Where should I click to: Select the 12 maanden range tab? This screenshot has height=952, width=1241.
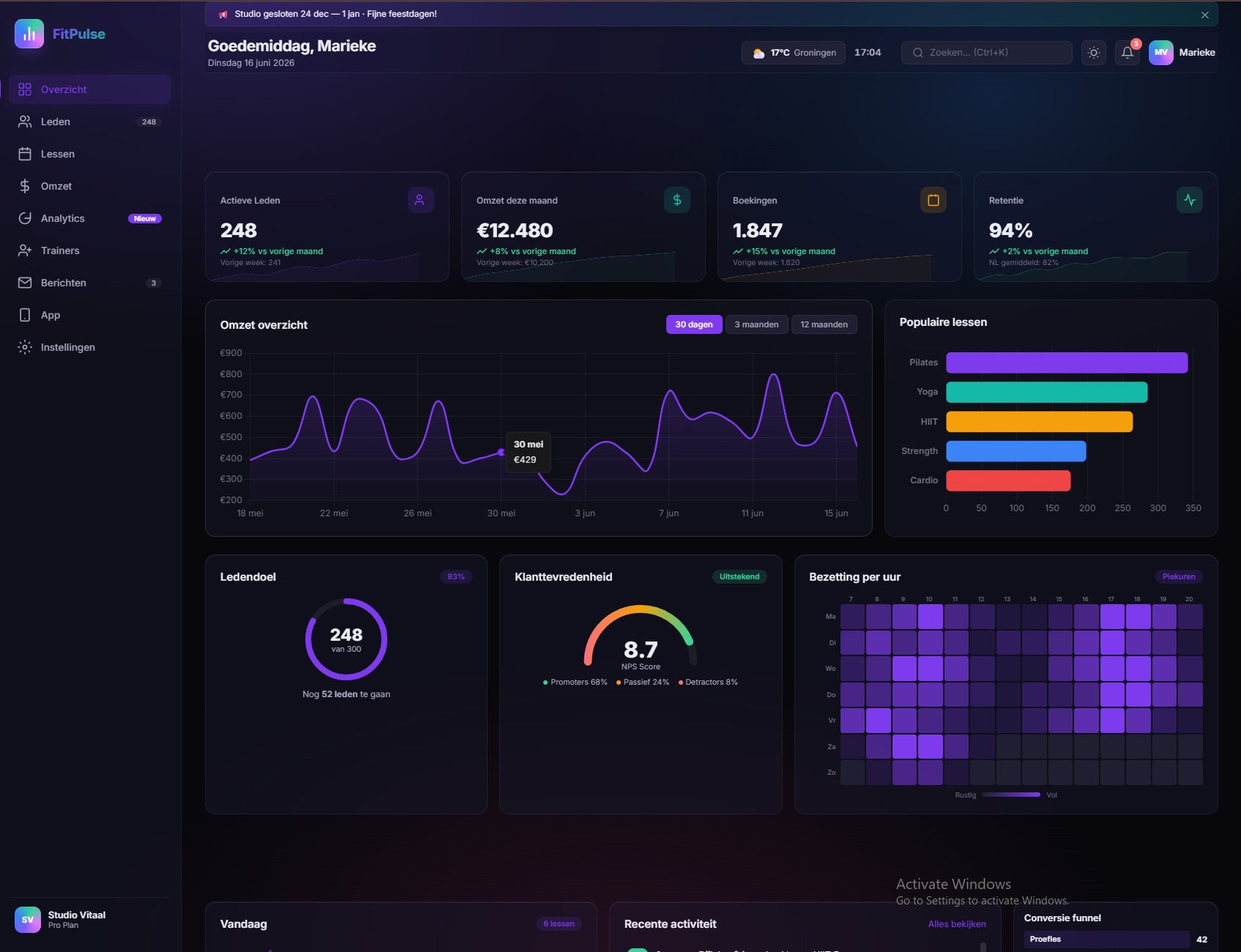824,324
